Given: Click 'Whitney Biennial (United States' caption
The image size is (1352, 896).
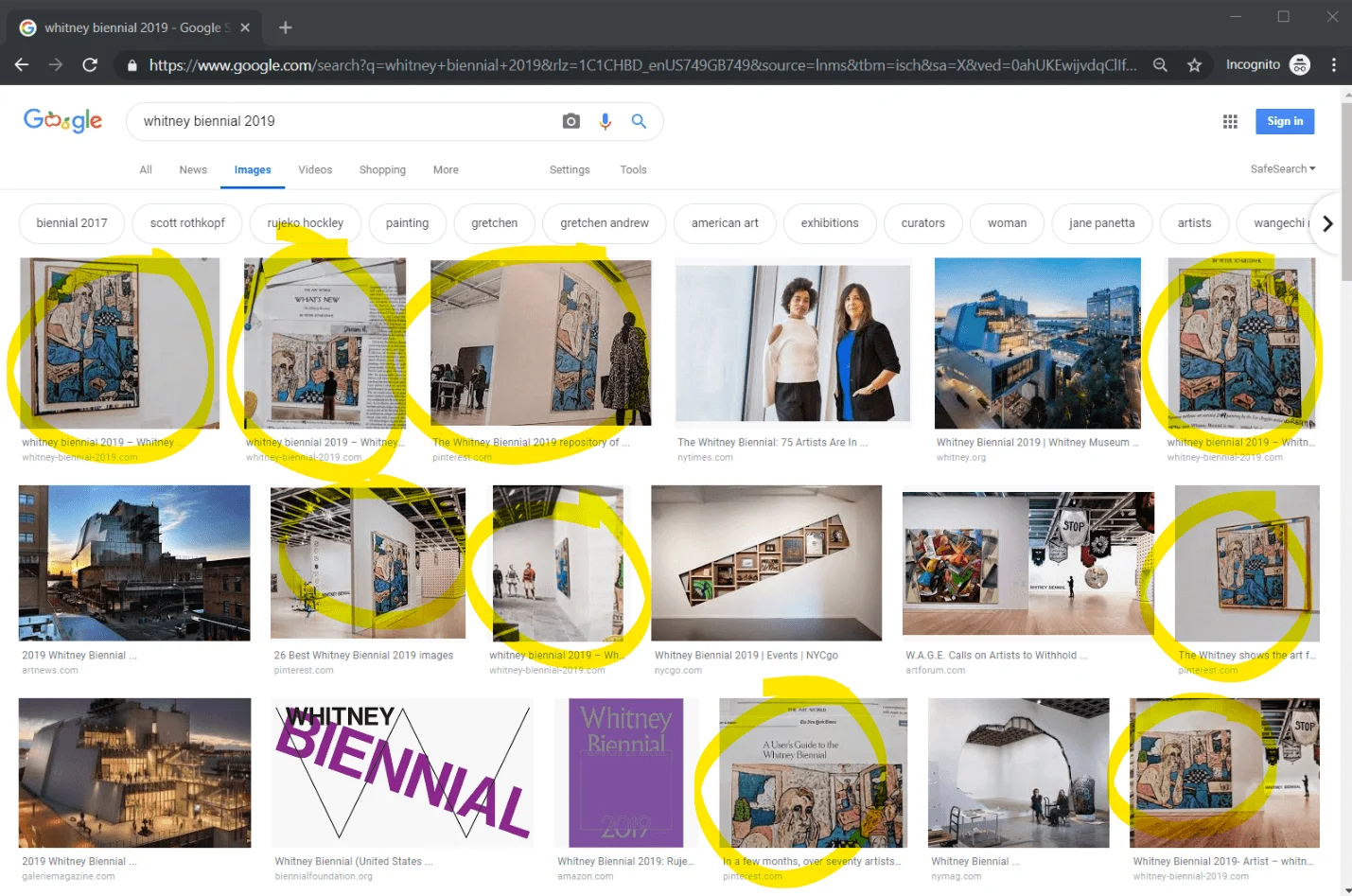Looking at the screenshot, I should point(354,862).
